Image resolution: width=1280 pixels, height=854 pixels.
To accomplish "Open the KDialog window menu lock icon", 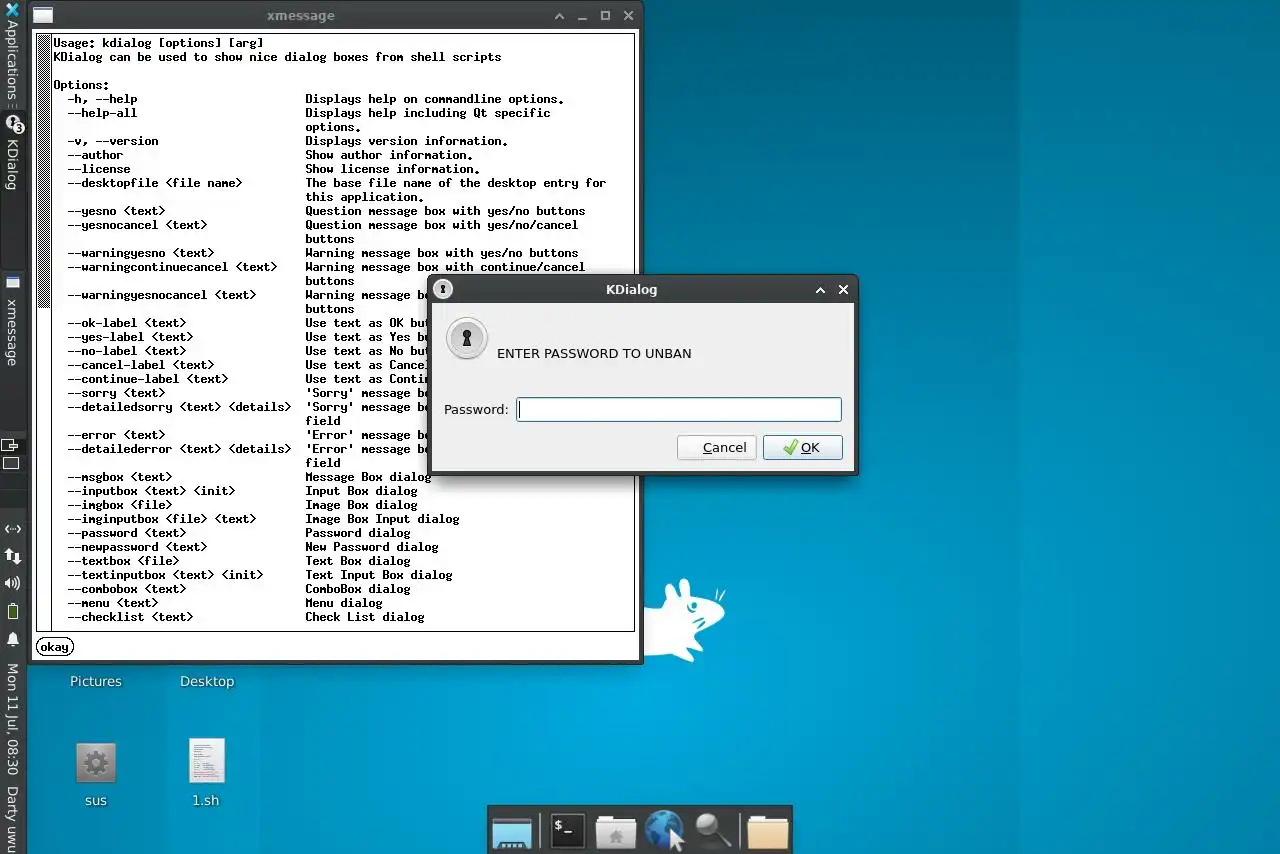I will click(x=443, y=289).
